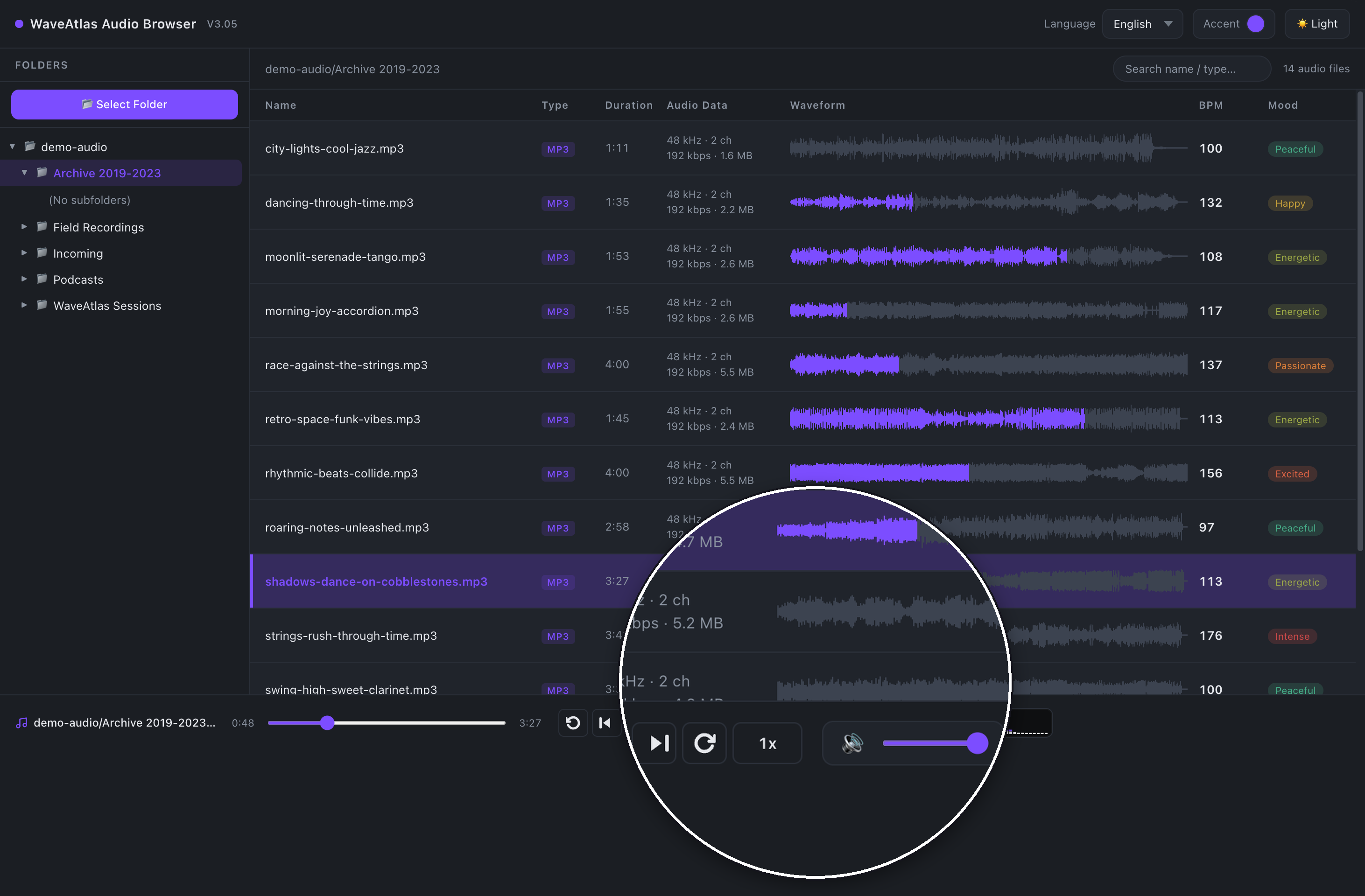
Task: Click the playback progress slider track
Action: (386, 723)
